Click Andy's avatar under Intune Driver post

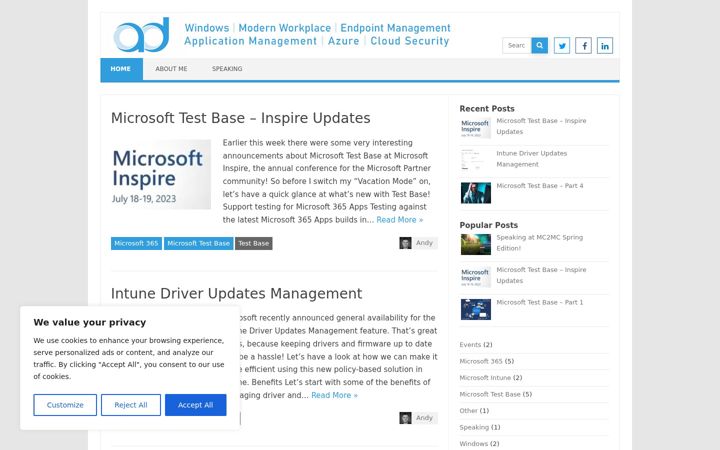[x=405, y=418]
